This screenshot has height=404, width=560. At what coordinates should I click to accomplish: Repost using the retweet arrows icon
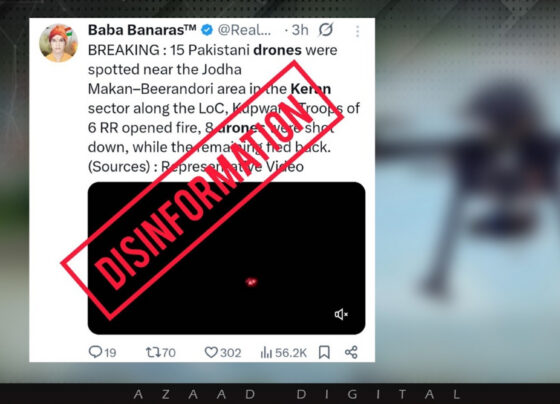154,353
